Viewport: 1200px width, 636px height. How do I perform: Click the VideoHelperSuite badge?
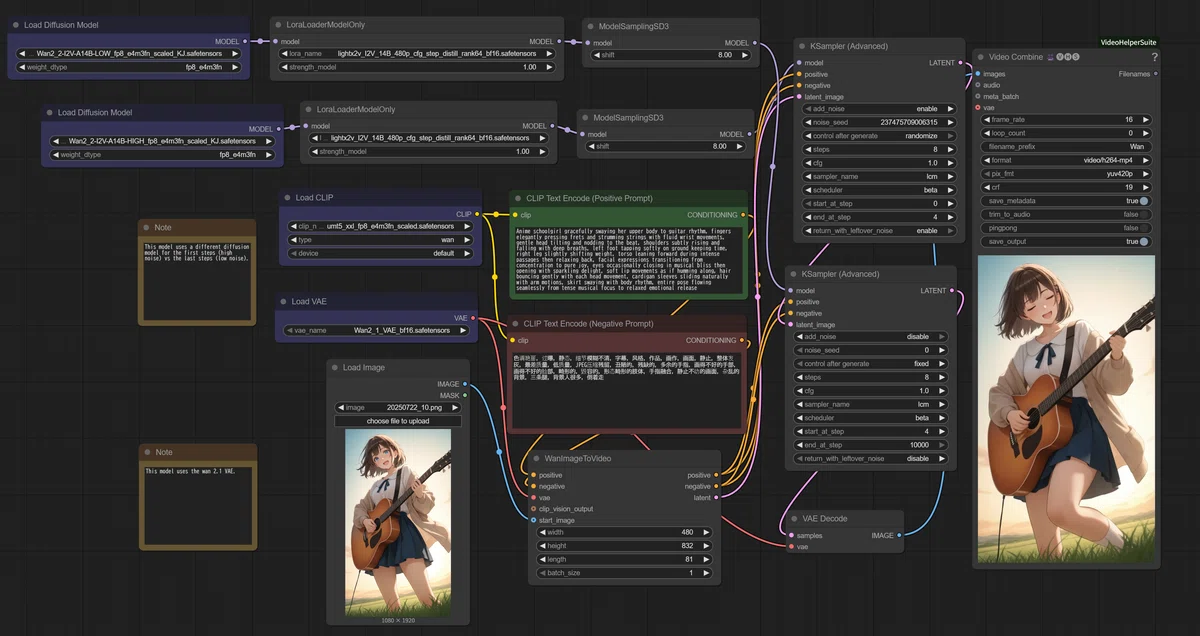click(1128, 42)
